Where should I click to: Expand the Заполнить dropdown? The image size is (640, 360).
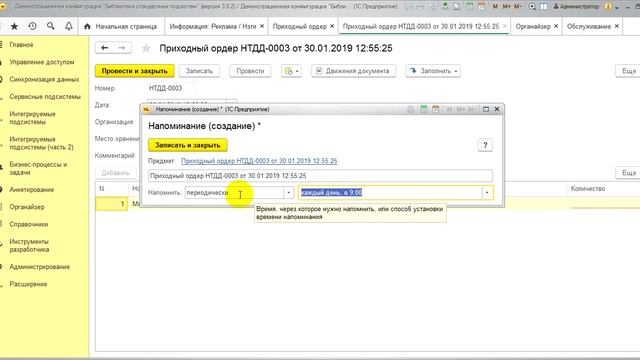click(433, 71)
